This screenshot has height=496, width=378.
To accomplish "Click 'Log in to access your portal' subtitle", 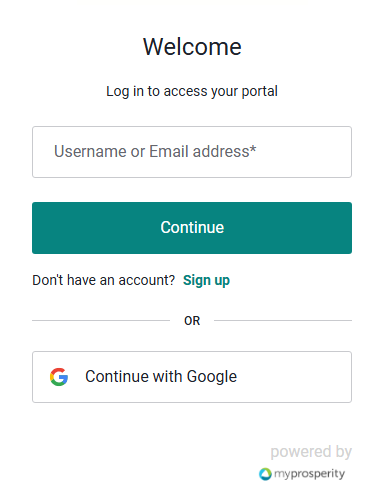I will coord(192,91).
